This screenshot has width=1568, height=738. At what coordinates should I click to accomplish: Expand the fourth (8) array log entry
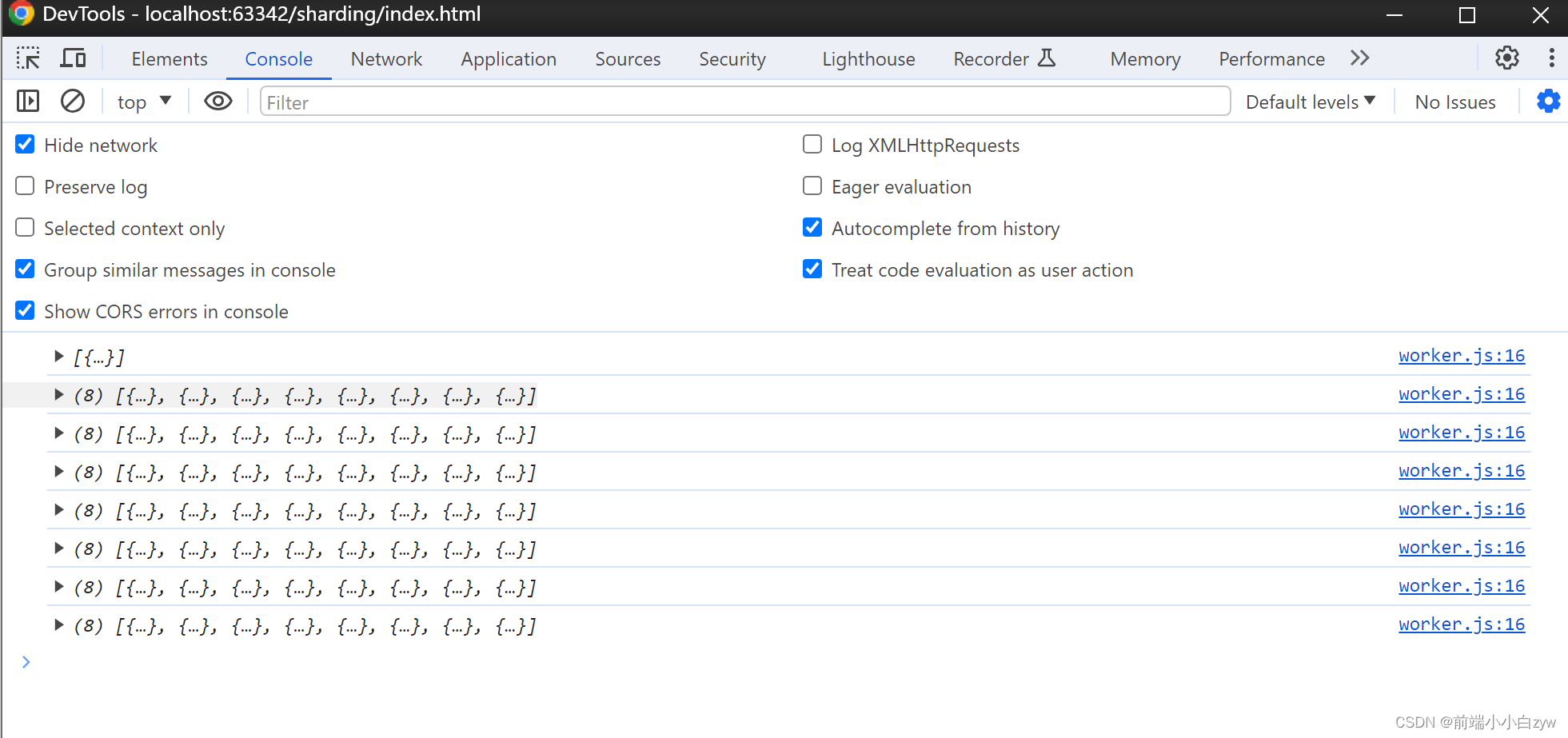coord(58,509)
